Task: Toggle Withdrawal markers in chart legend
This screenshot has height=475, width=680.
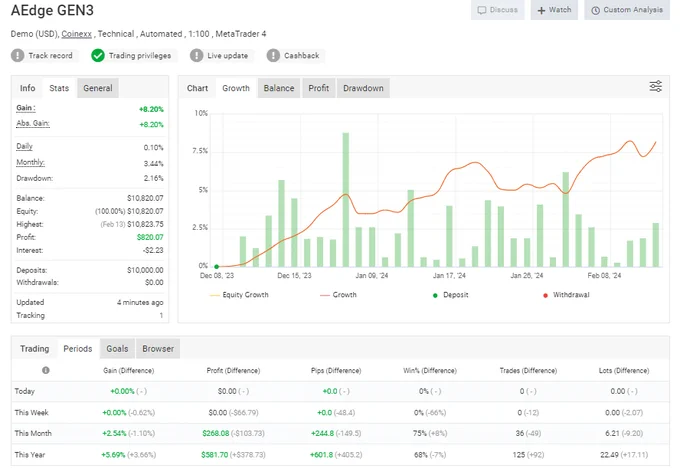Action: [x=566, y=295]
